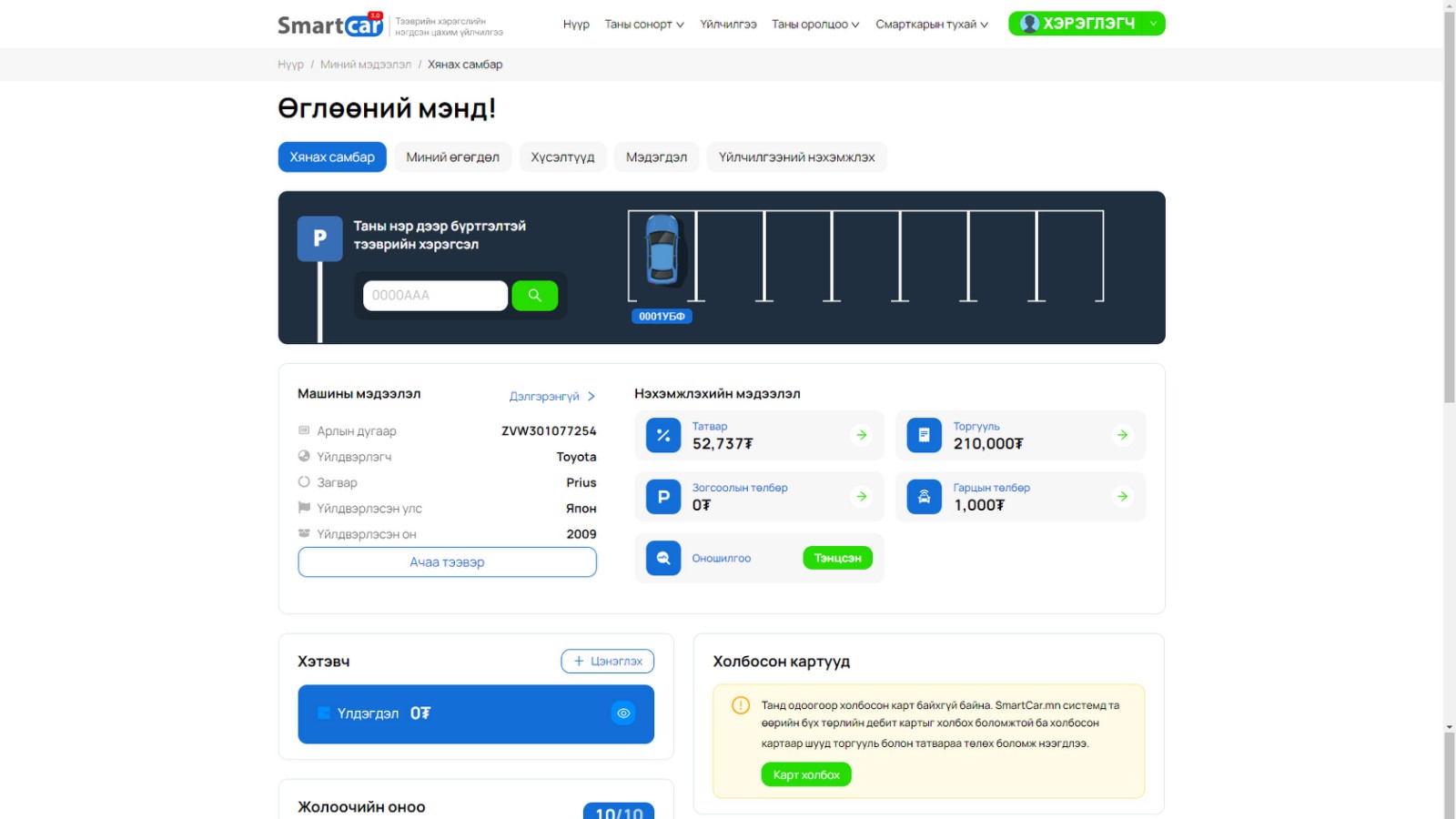Open the Таны оролцоо dropdown menu
The height and width of the screenshot is (819, 1456).
[815, 25]
